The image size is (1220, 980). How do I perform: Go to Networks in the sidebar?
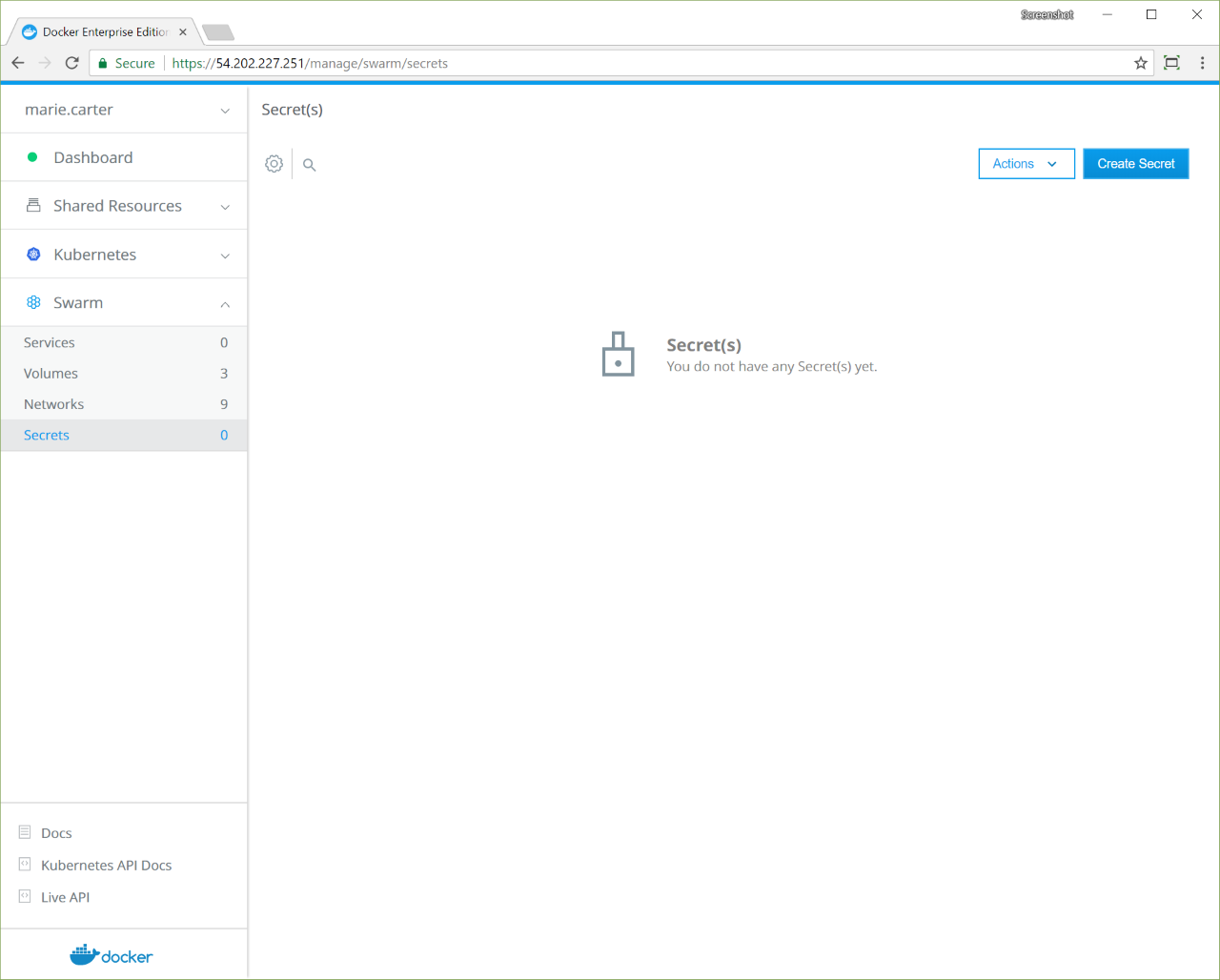[53, 404]
